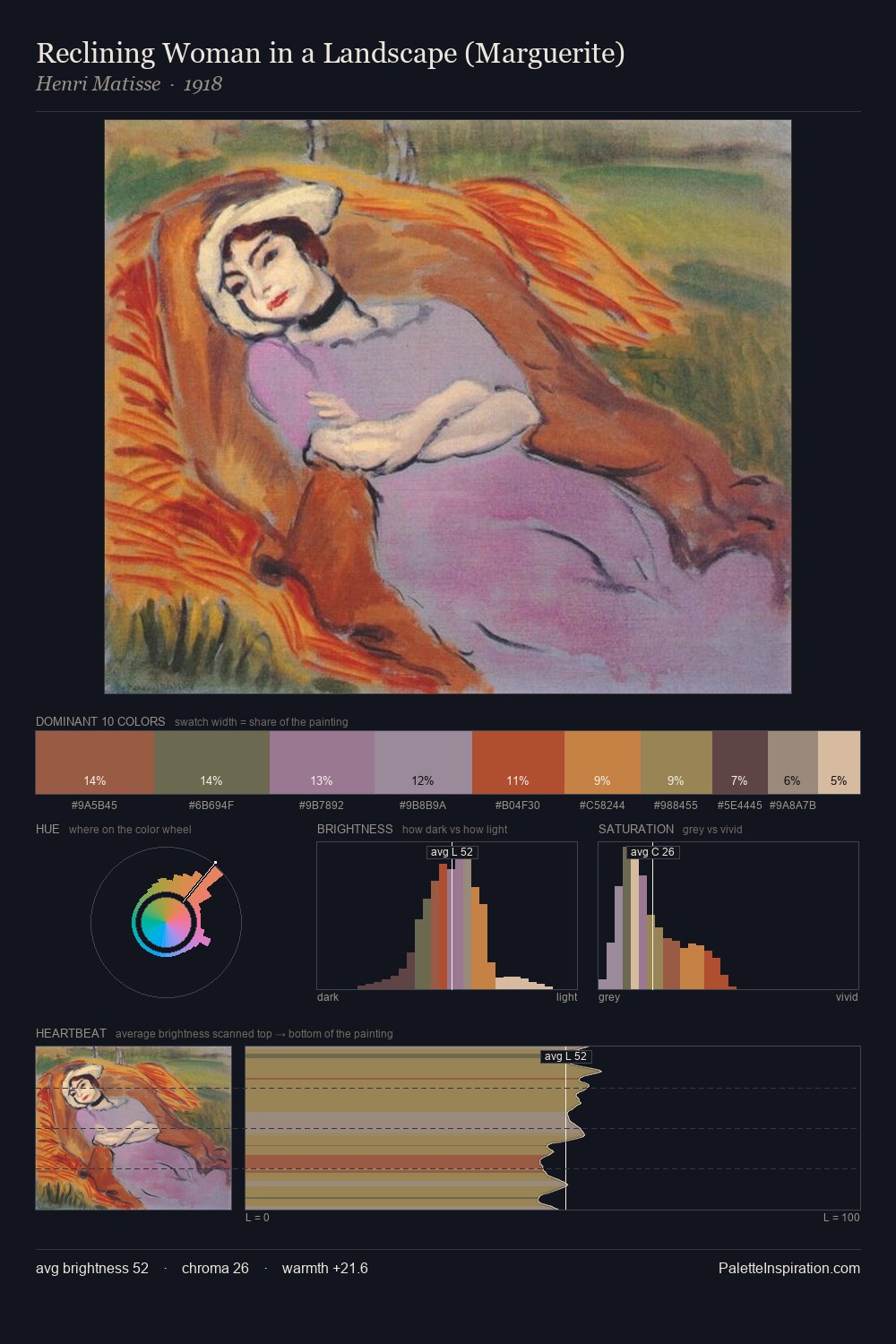This screenshot has width=896, height=1344.
Task: Choose the #988455 khaki swatch
Action: 676,762
